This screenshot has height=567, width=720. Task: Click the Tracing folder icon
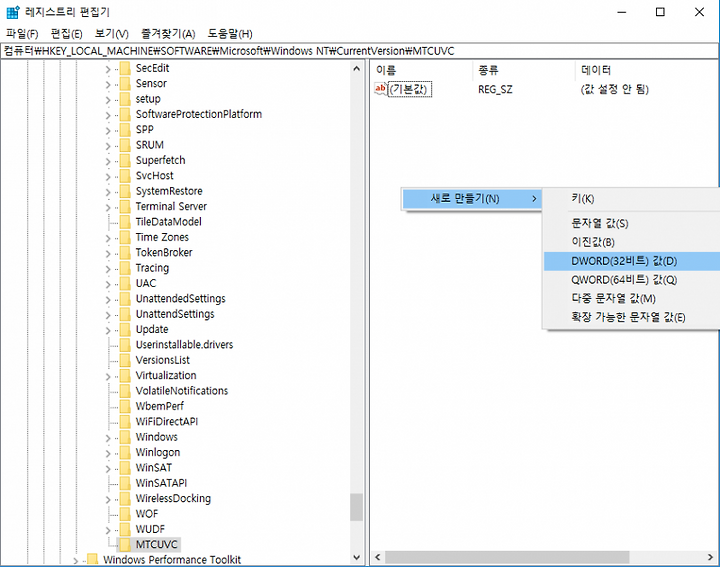click(x=125, y=268)
